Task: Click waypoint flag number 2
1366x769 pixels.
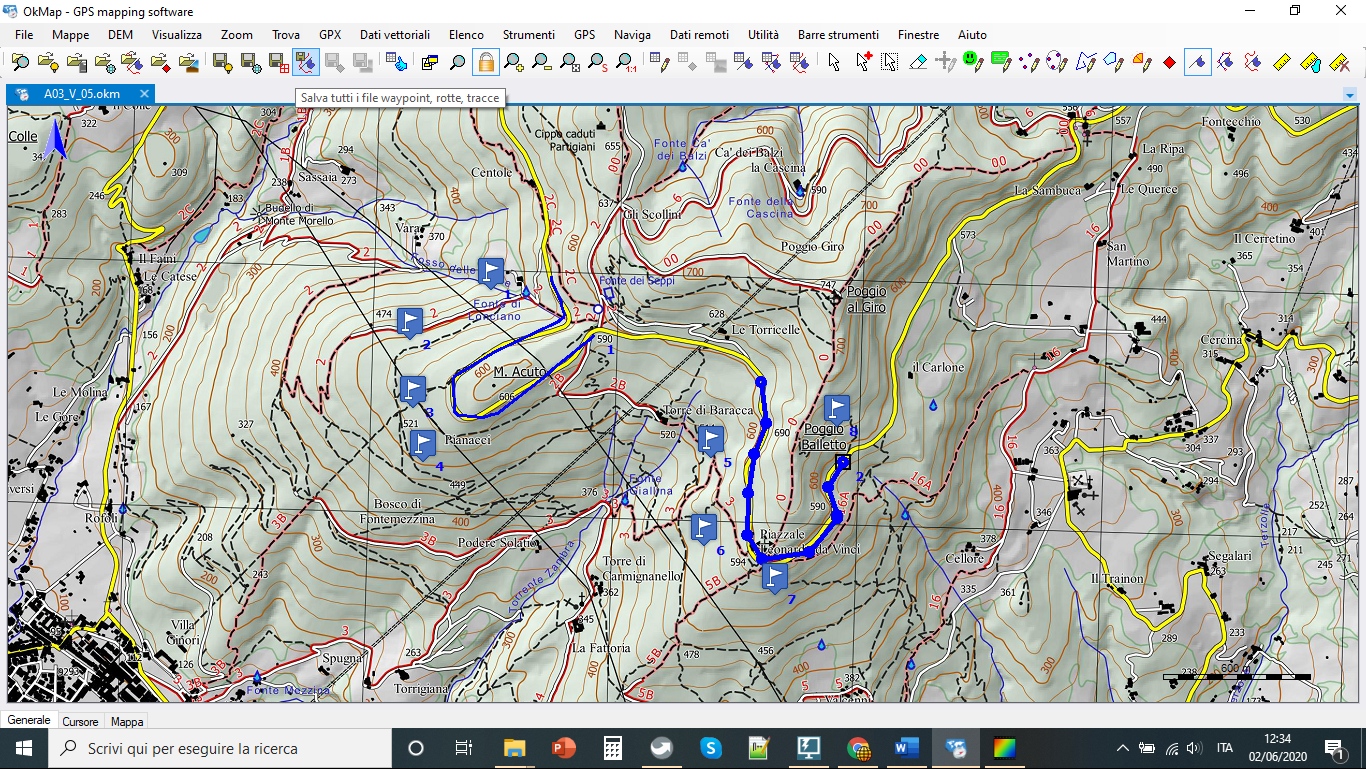Action: (x=410, y=322)
